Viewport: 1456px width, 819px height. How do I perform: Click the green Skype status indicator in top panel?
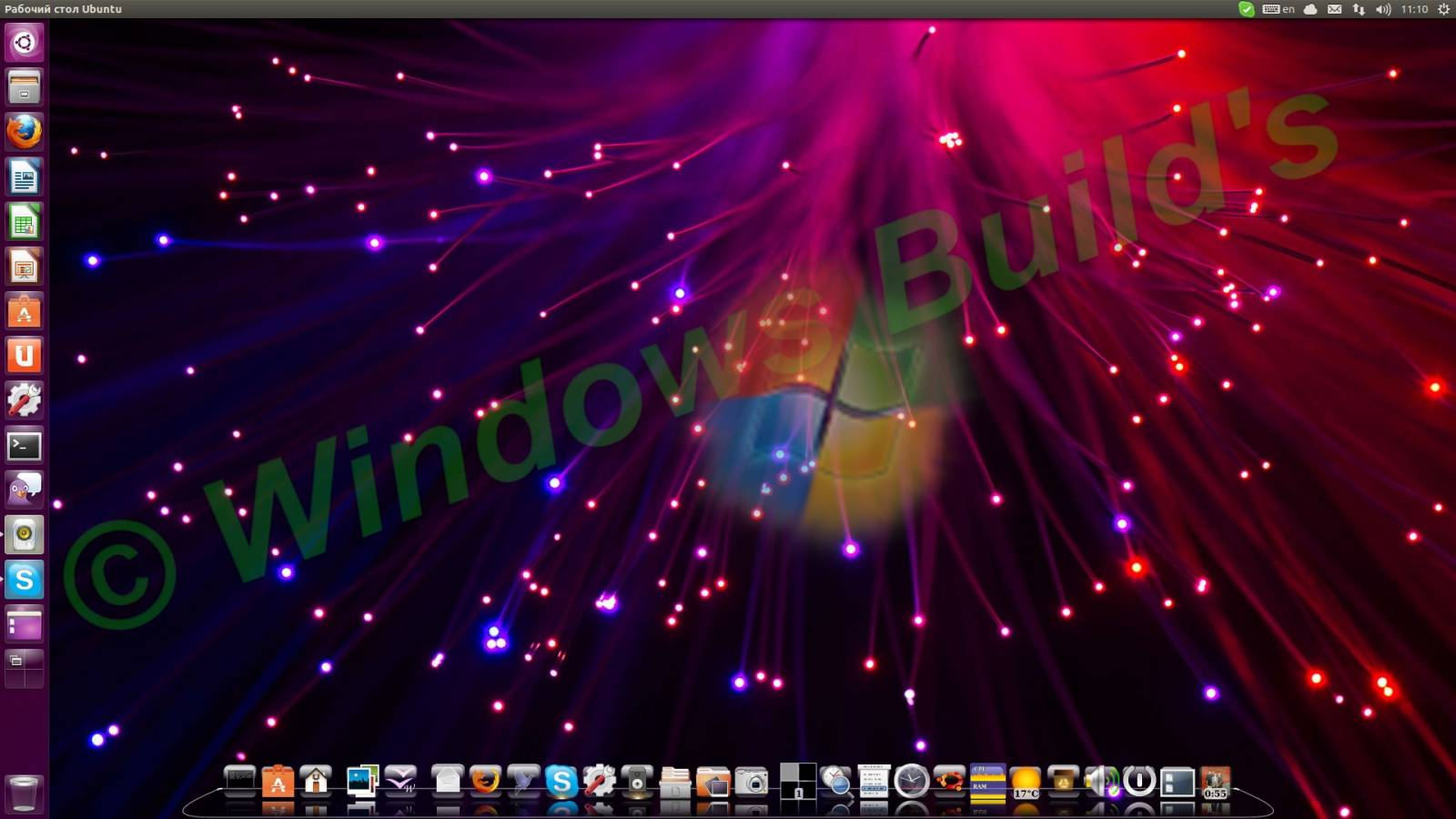point(1247,9)
